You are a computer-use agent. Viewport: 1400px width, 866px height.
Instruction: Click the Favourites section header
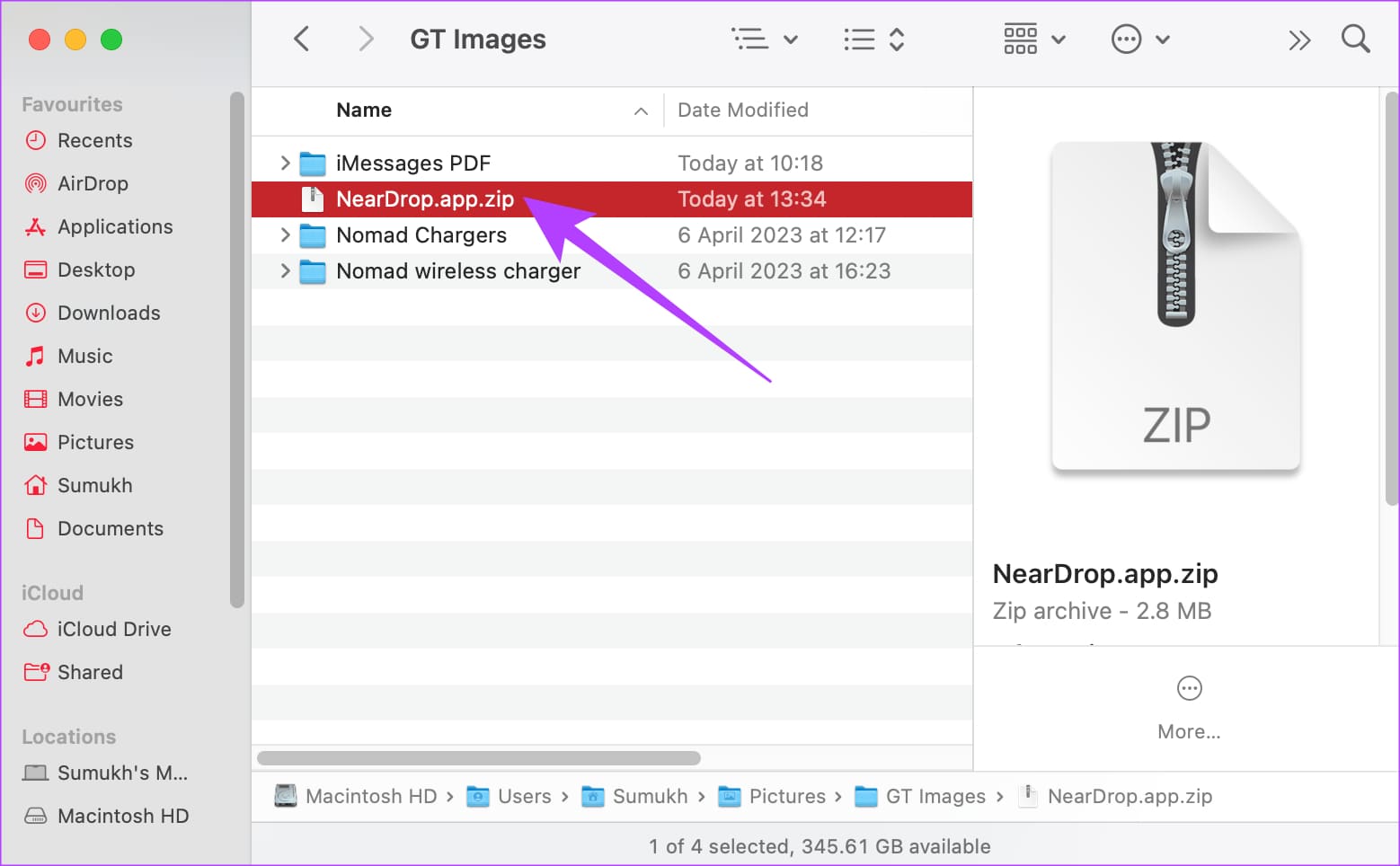coord(72,104)
